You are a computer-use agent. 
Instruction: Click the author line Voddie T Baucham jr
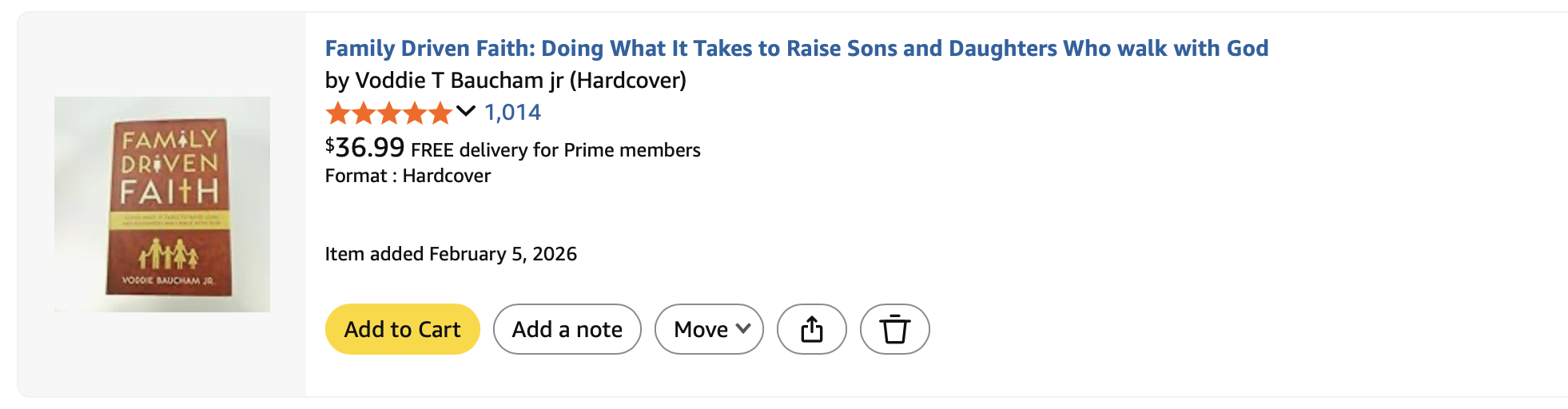point(505,81)
